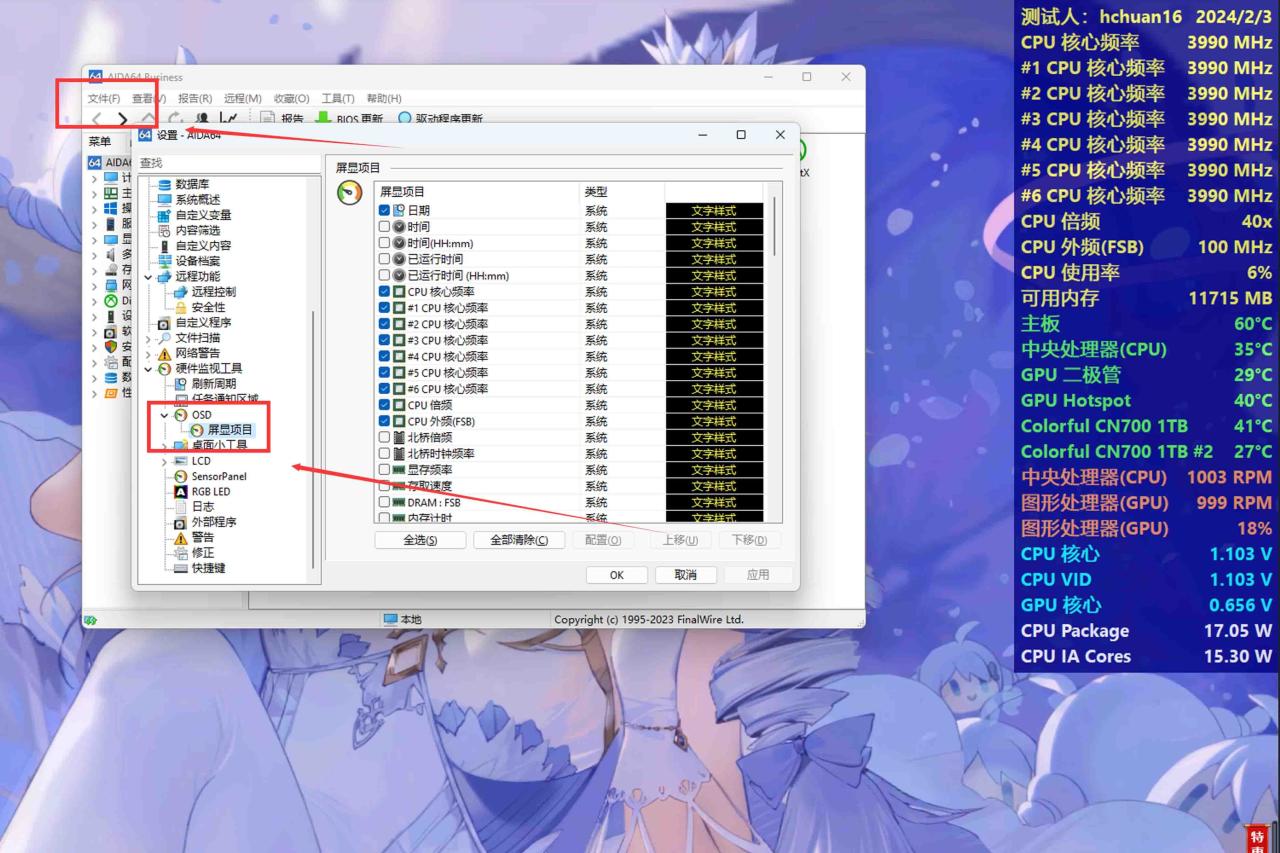Open RGB LED settings icon
This screenshot has width=1280, height=853.
pos(181,492)
